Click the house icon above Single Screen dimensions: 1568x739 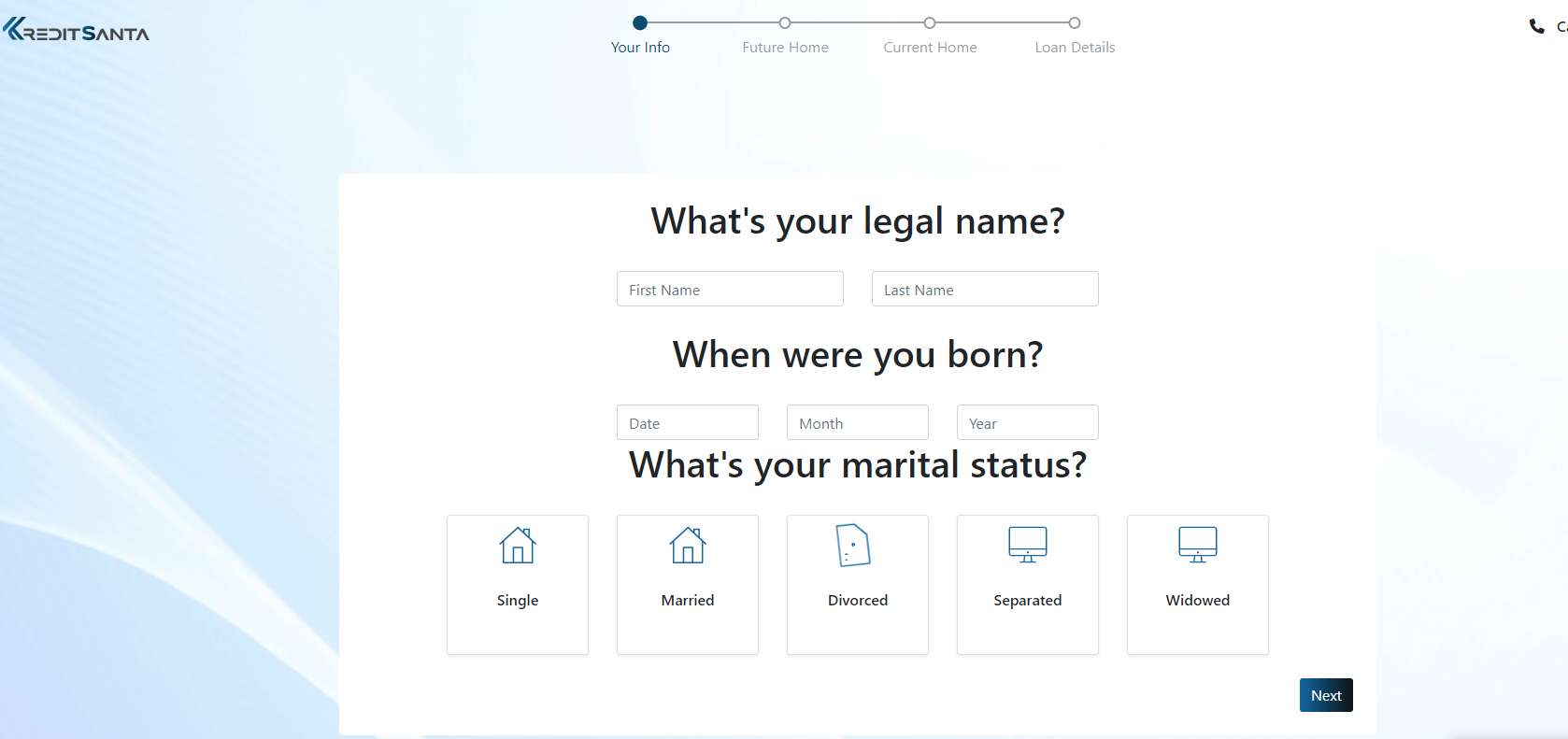(518, 545)
